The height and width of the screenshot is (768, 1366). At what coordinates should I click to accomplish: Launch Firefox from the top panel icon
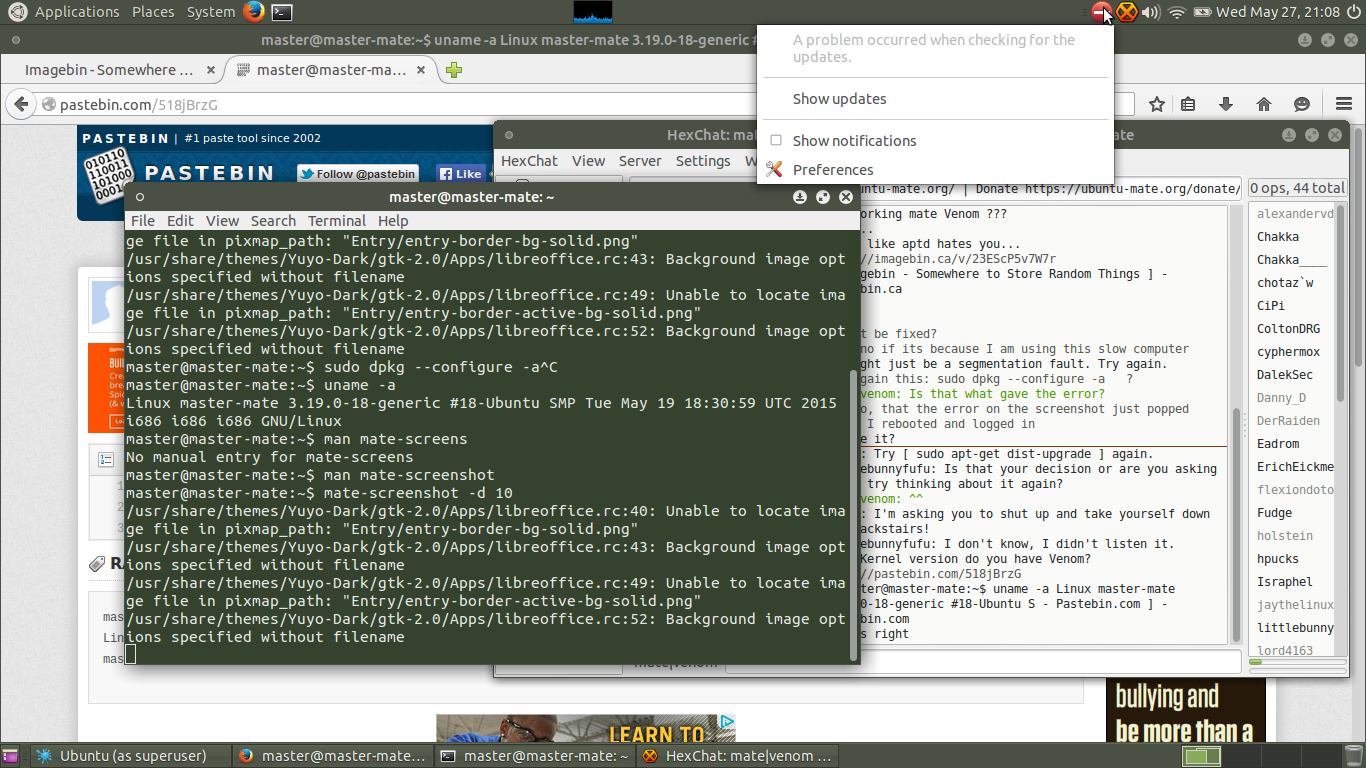coord(254,12)
